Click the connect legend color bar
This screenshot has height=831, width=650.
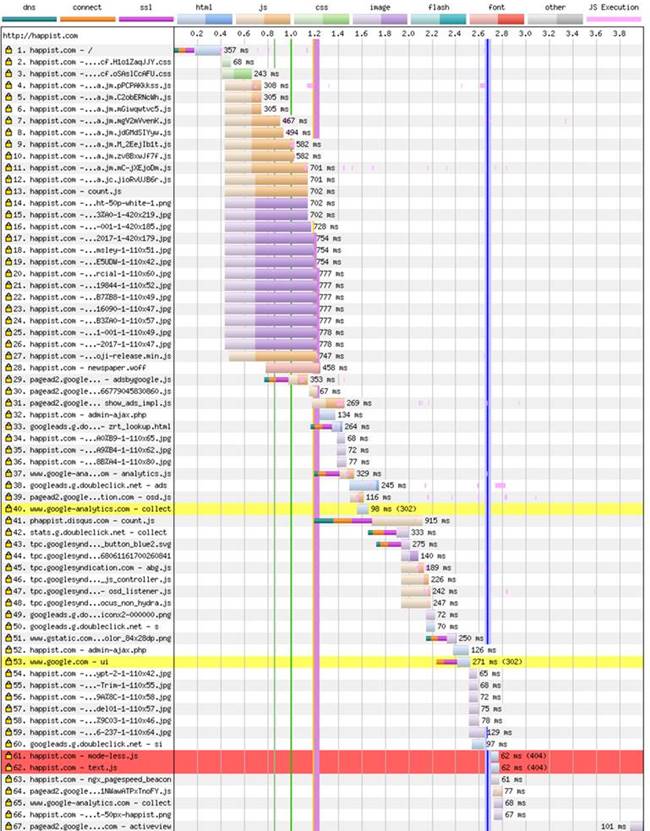88,19
